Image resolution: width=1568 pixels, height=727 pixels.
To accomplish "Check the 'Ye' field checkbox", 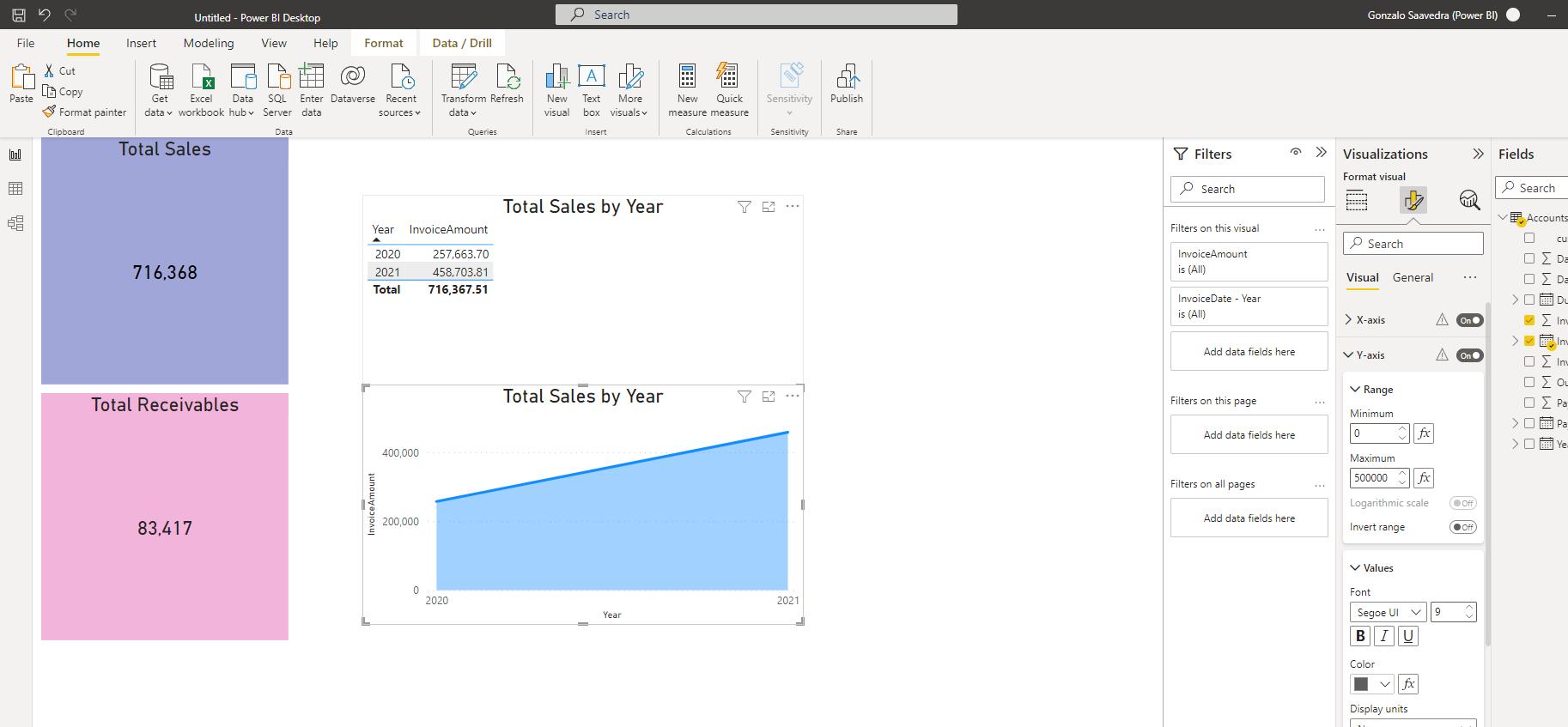I will [x=1529, y=444].
